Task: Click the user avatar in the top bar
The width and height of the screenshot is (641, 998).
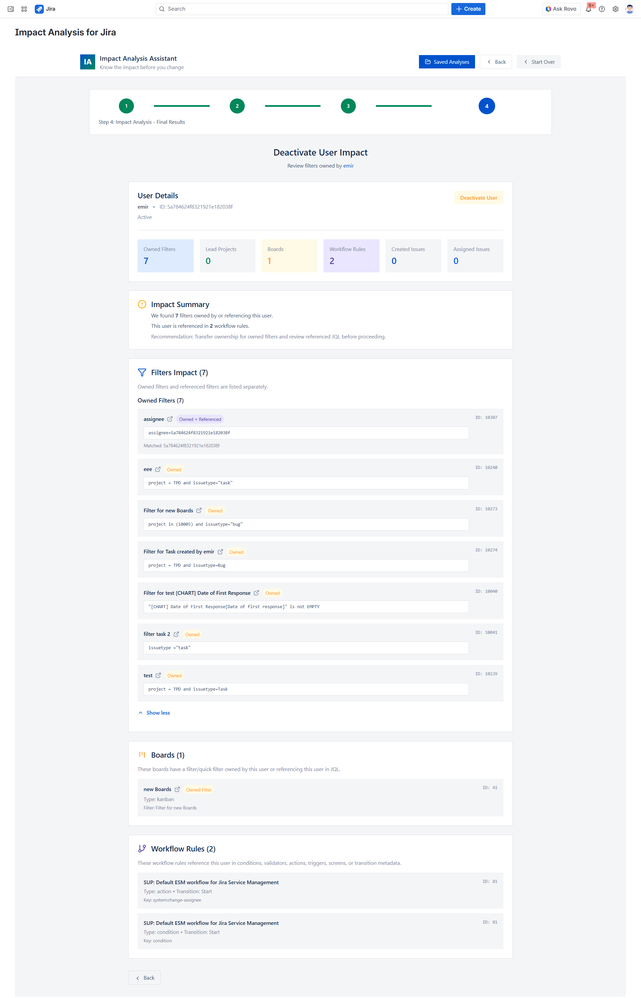Action: tap(629, 9)
